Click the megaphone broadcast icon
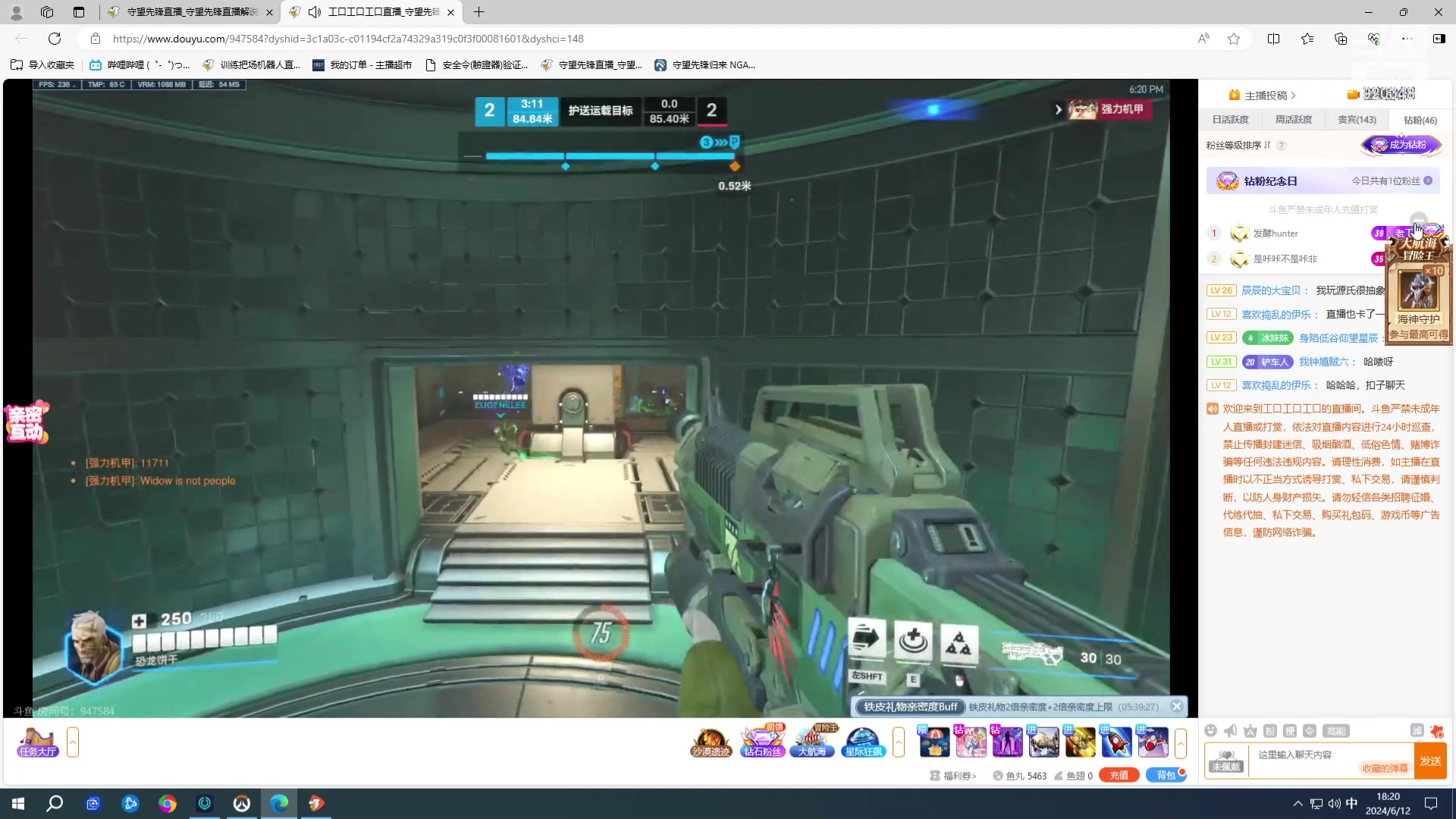 click(1231, 731)
